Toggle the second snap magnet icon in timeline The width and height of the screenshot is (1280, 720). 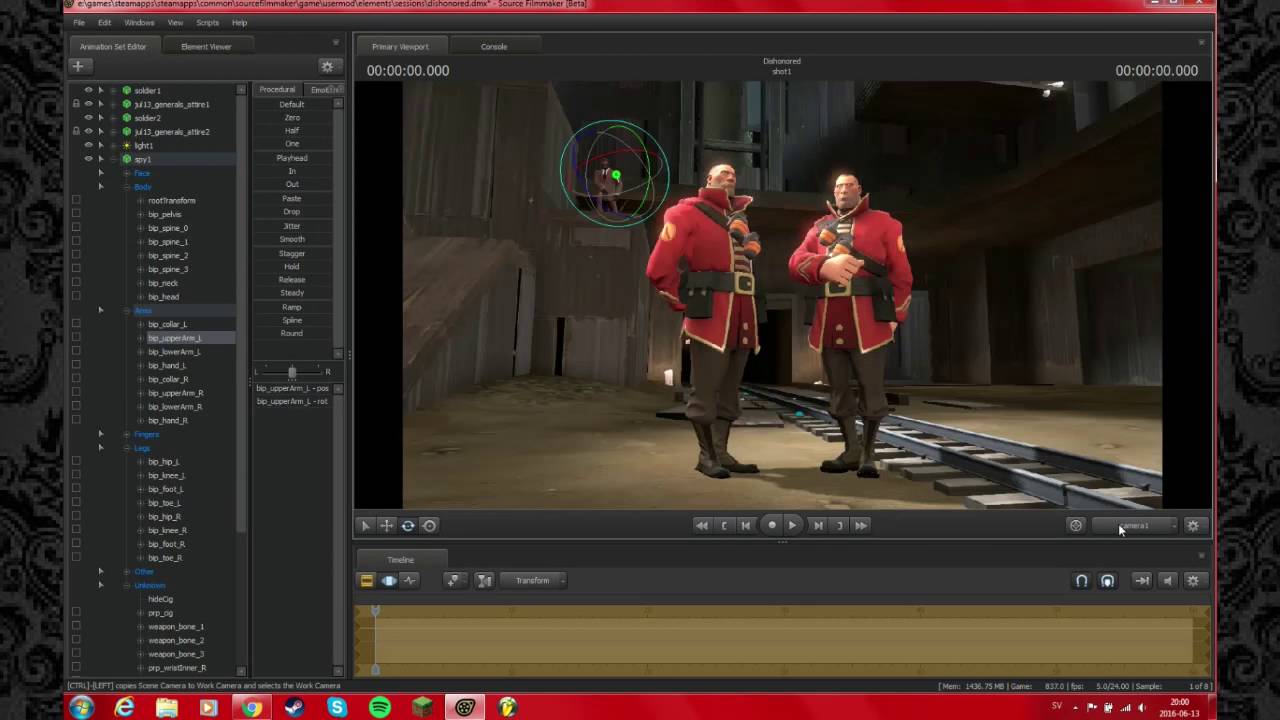(1107, 580)
